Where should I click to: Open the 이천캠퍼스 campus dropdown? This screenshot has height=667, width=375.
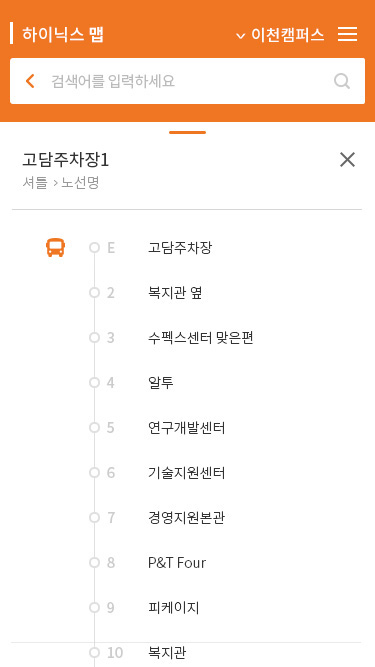[x=281, y=35]
